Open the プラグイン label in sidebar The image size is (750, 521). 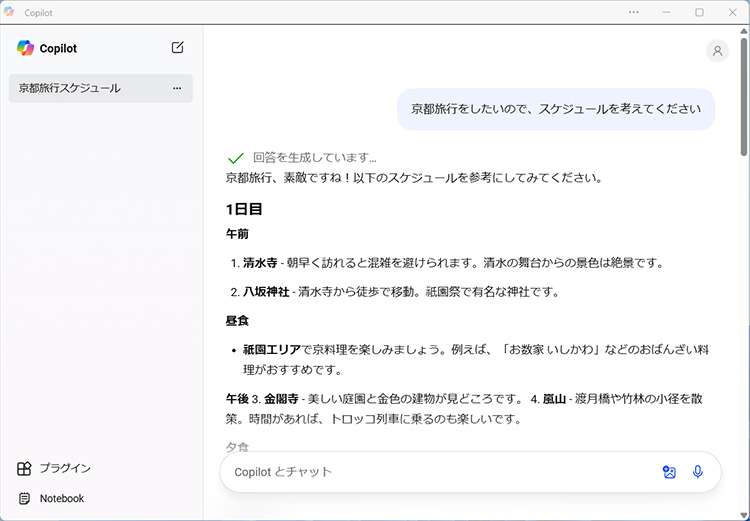click(66, 468)
